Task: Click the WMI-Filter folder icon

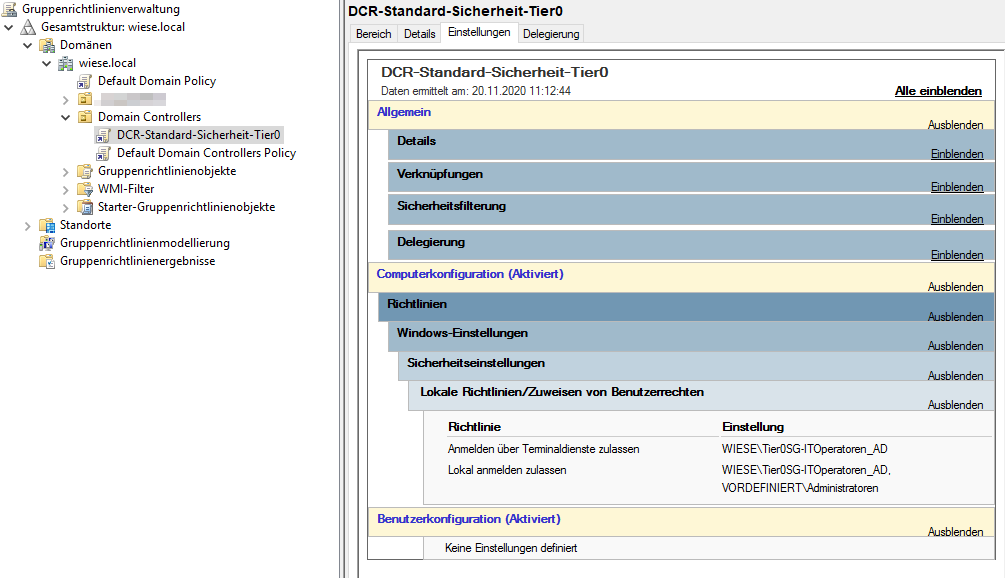Action: [x=85, y=189]
